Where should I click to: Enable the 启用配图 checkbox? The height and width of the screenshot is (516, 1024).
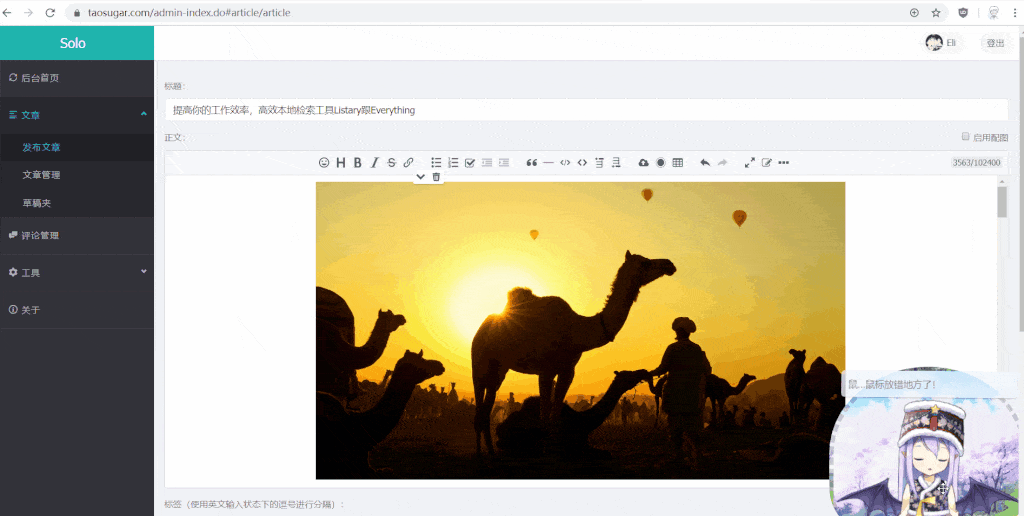click(965, 137)
